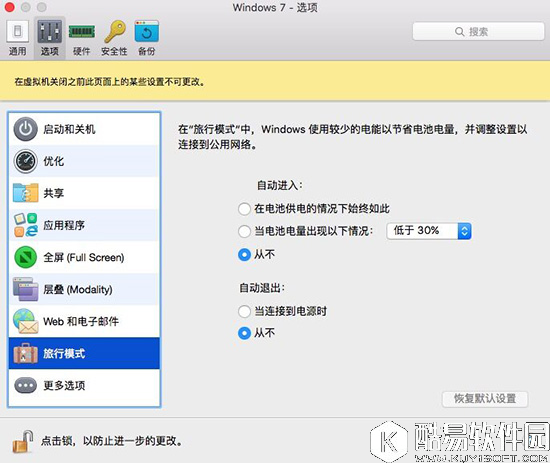This screenshot has height=463, width=550.
Task: Open the 通用 General toolbar icon
Action: tap(17, 32)
